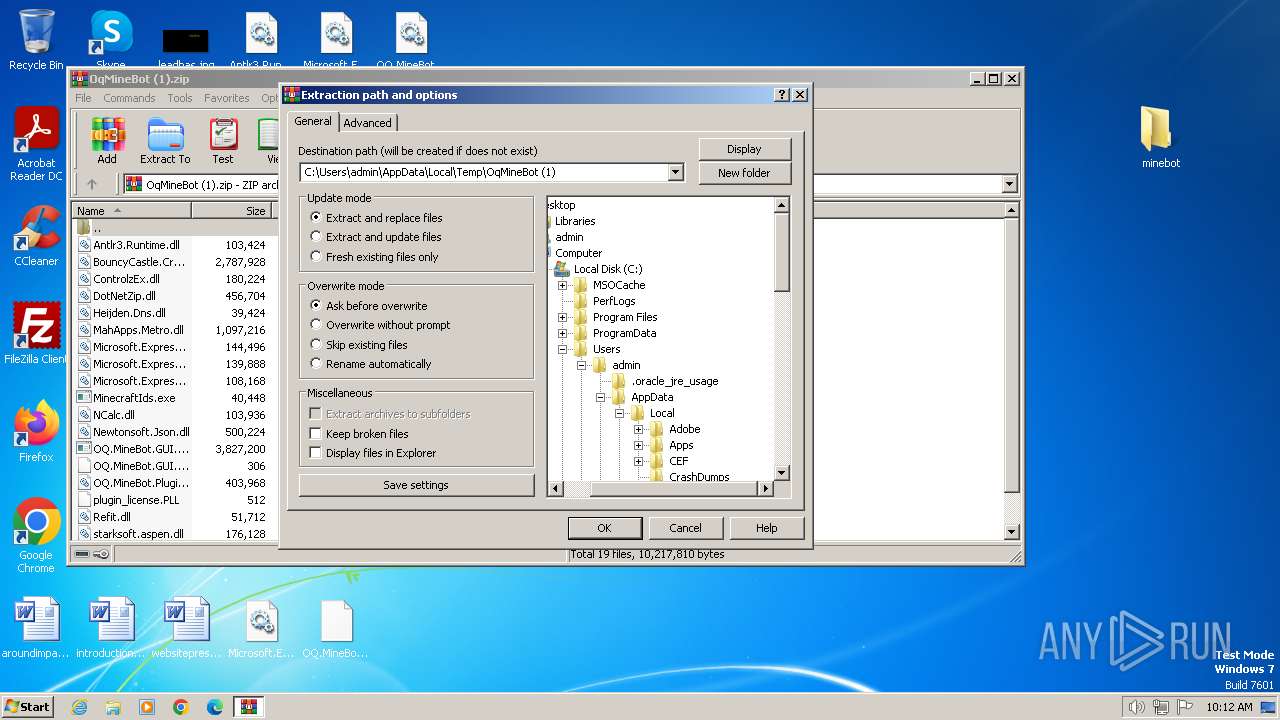Click the Extract To toolbar icon
This screenshot has width=1280, height=720.
pyautogui.click(x=165, y=141)
